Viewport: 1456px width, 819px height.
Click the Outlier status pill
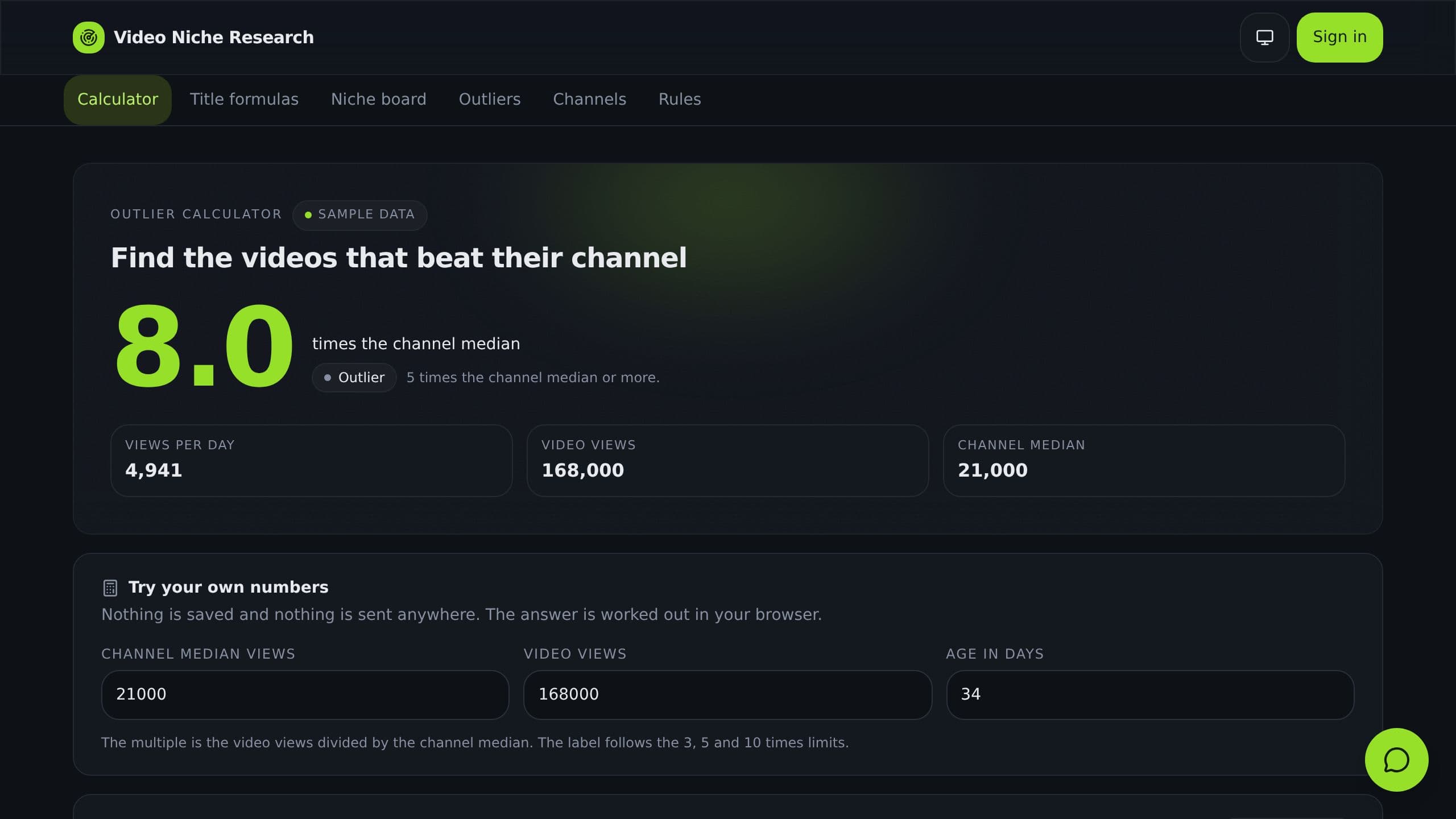[354, 378]
